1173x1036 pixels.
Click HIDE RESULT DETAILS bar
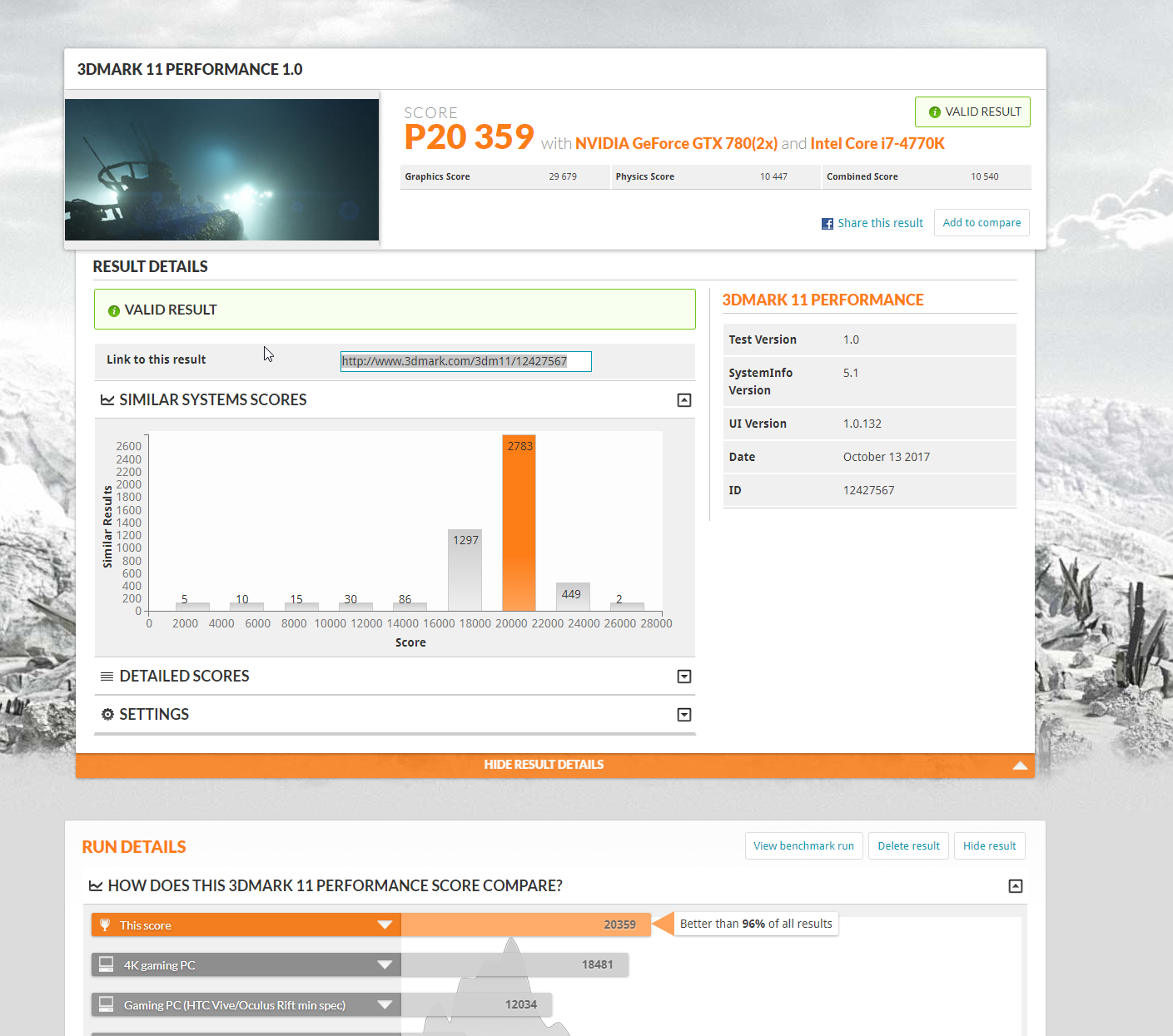[x=555, y=766]
